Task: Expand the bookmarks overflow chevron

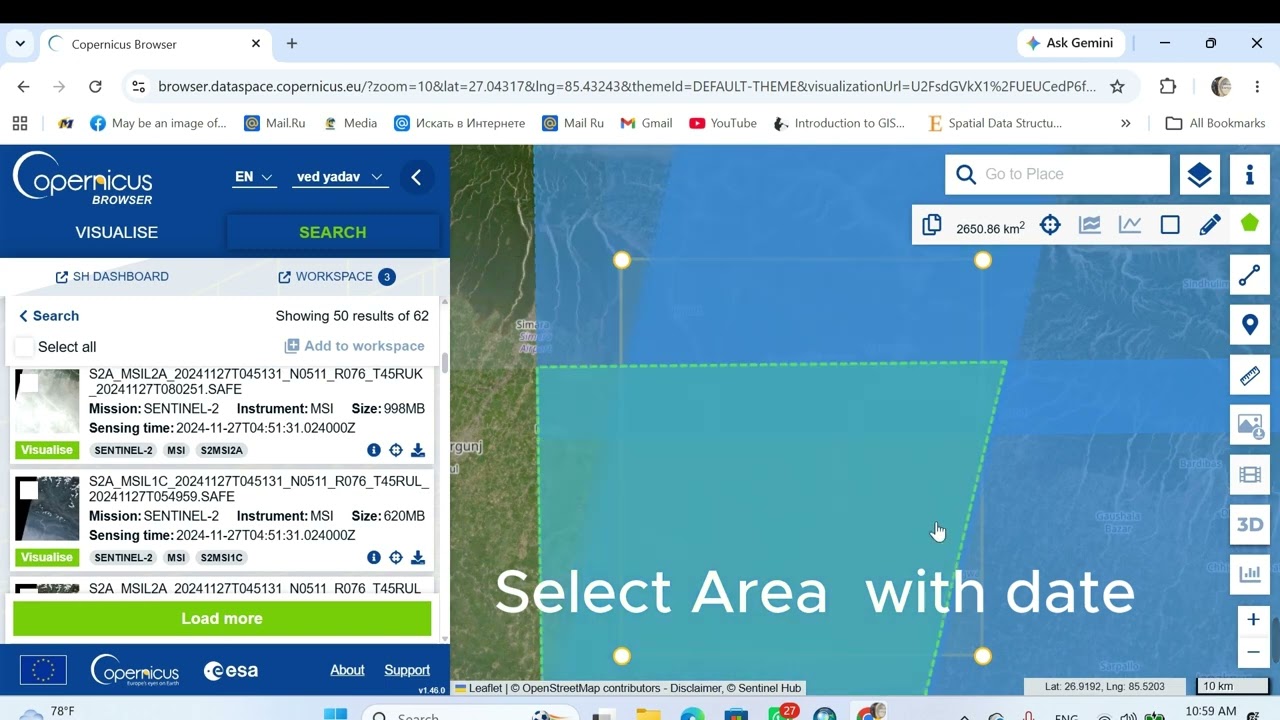Action: tap(1126, 123)
